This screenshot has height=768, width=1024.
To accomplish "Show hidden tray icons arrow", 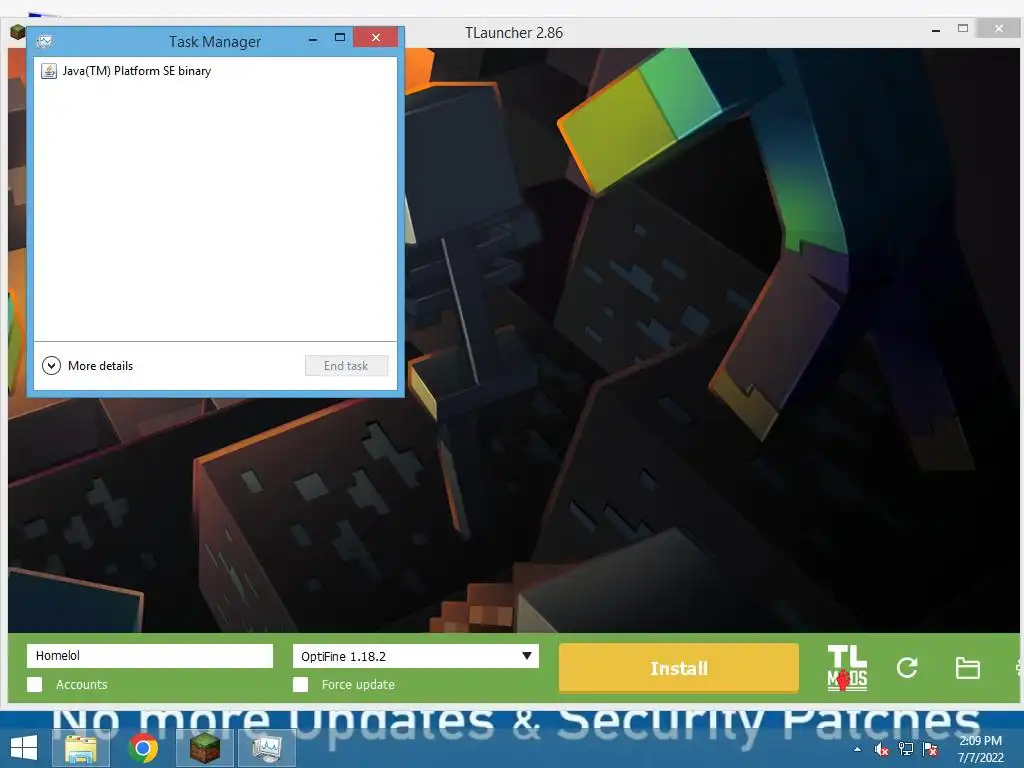I will 857,749.
